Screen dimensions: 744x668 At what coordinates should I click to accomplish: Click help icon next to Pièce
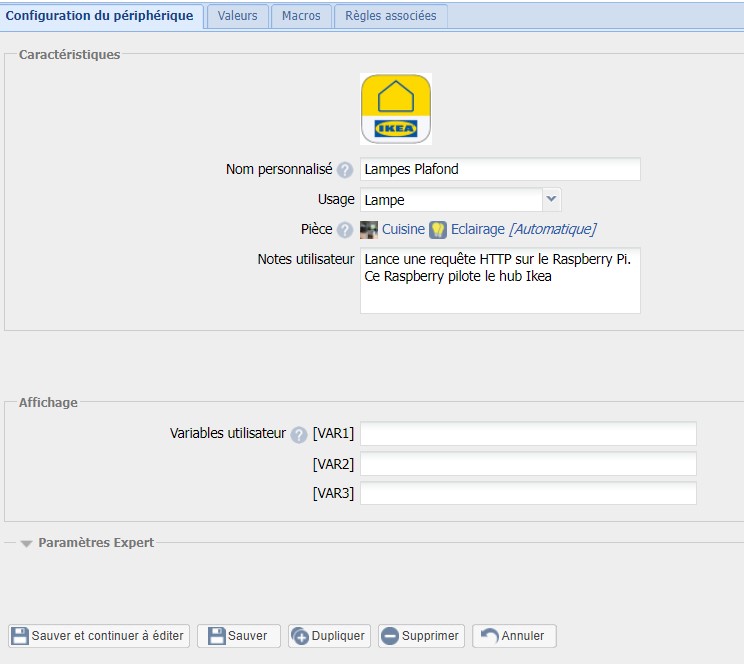345,230
